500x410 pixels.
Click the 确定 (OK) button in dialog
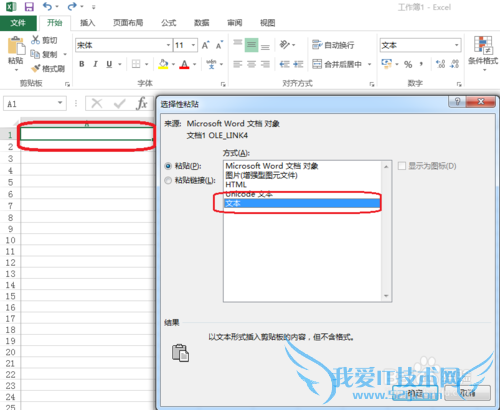[415, 393]
